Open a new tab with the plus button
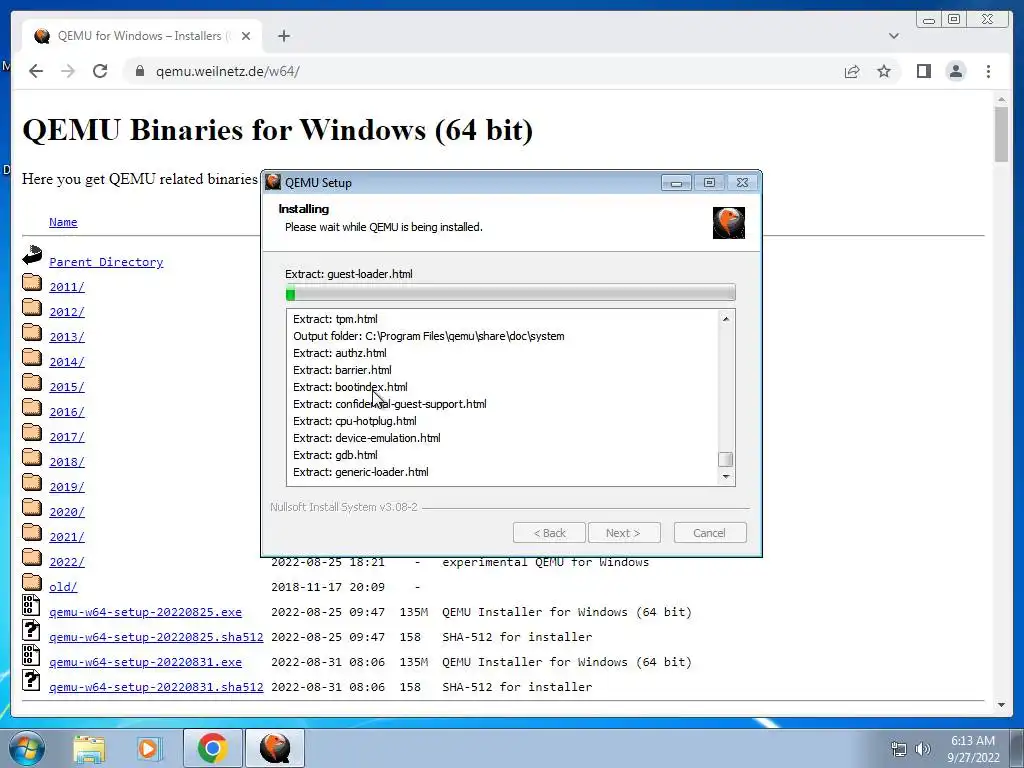The image size is (1024, 768). tap(283, 36)
